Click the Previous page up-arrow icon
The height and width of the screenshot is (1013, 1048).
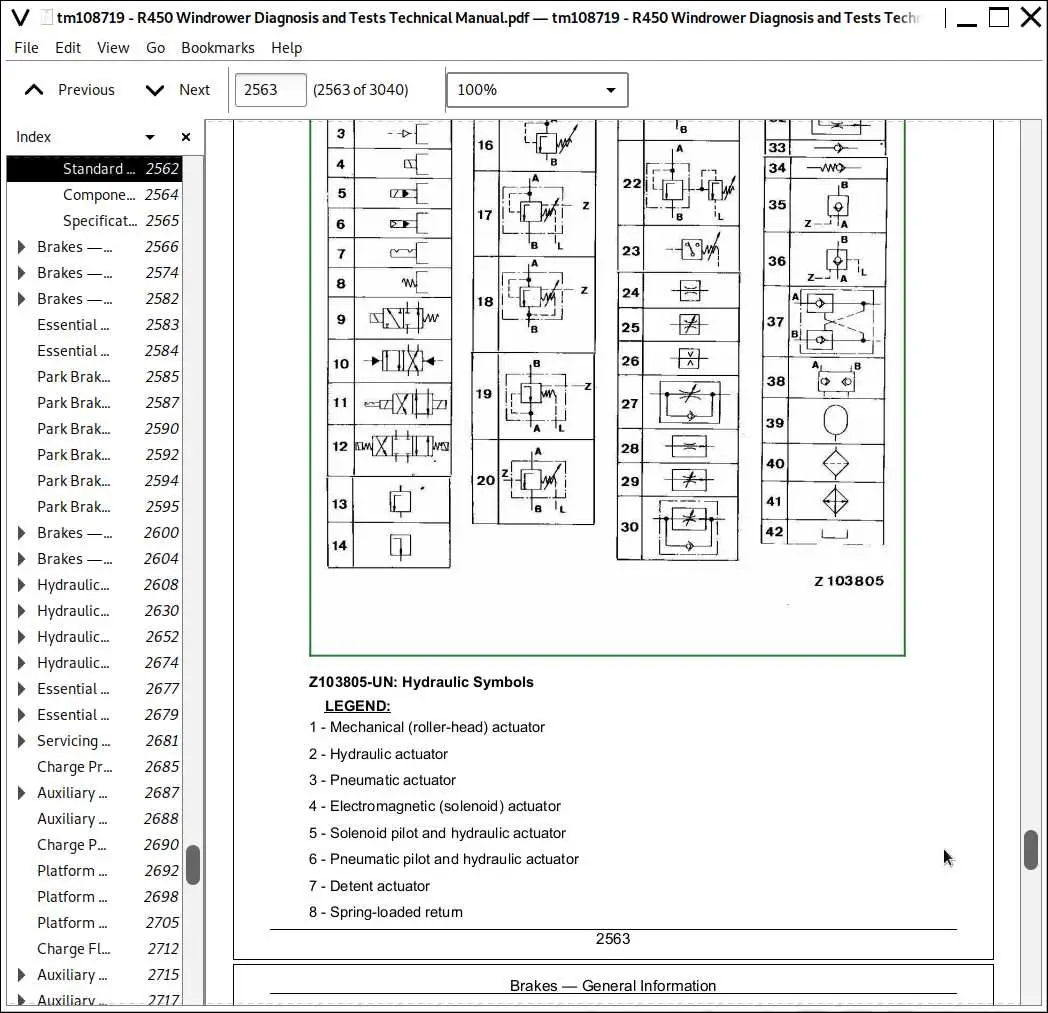click(33, 90)
